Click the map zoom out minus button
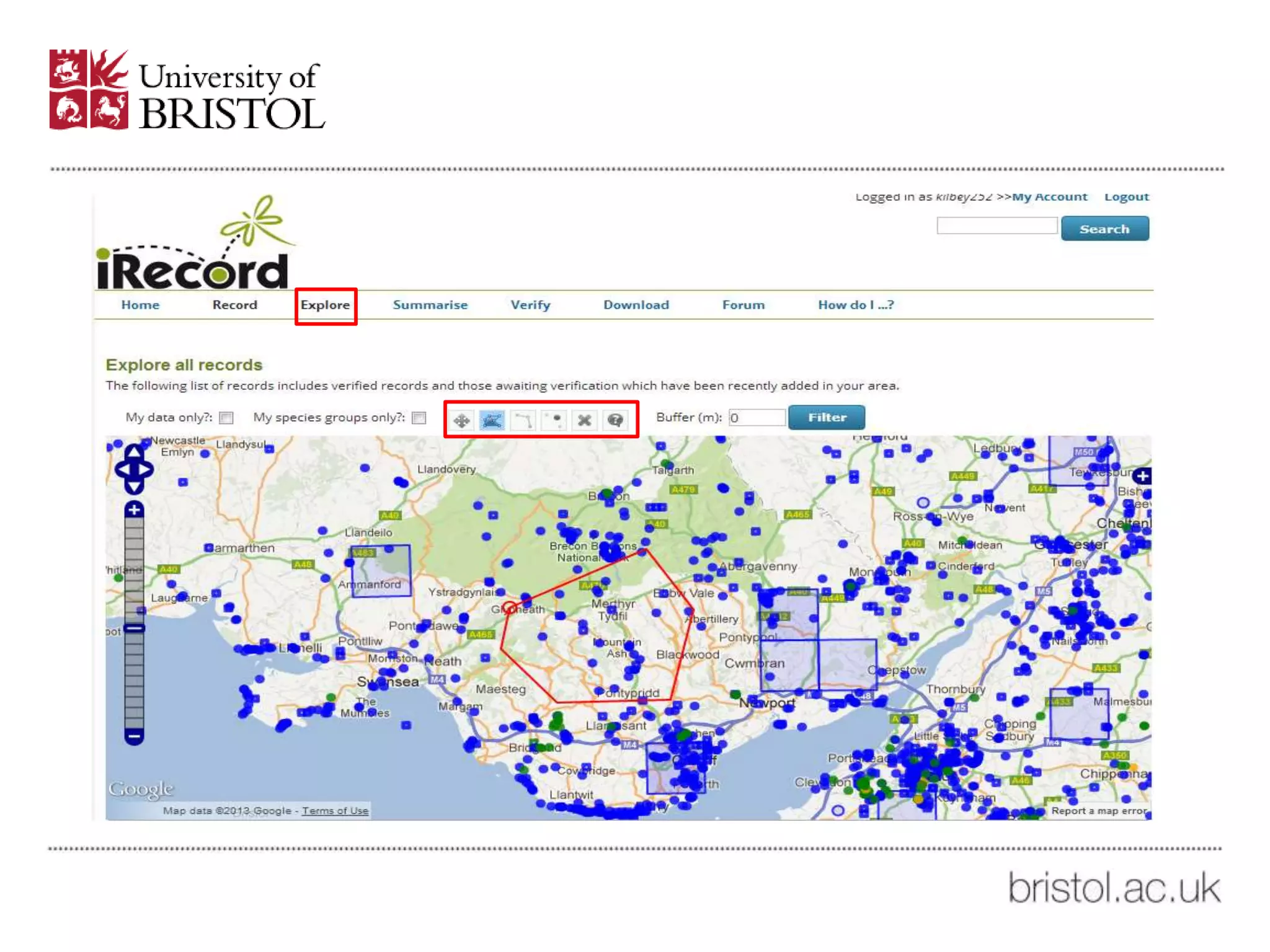This screenshot has width=1270, height=952. [x=134, y=736]
